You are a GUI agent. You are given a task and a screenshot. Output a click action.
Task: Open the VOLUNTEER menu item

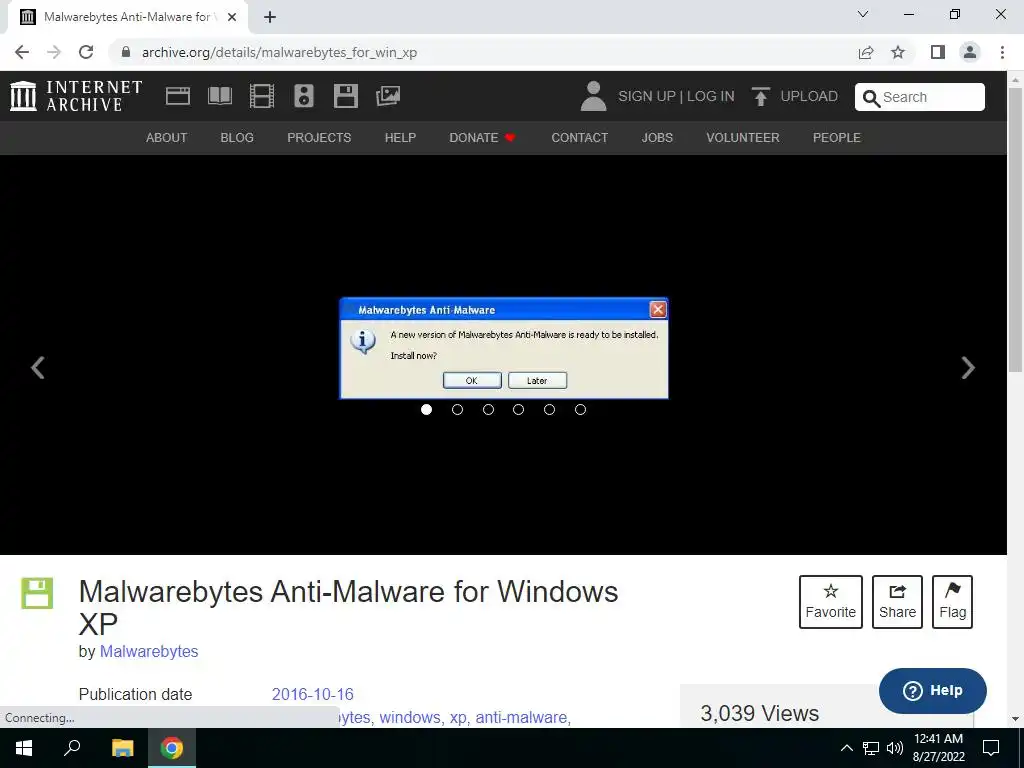pos(743,138)
